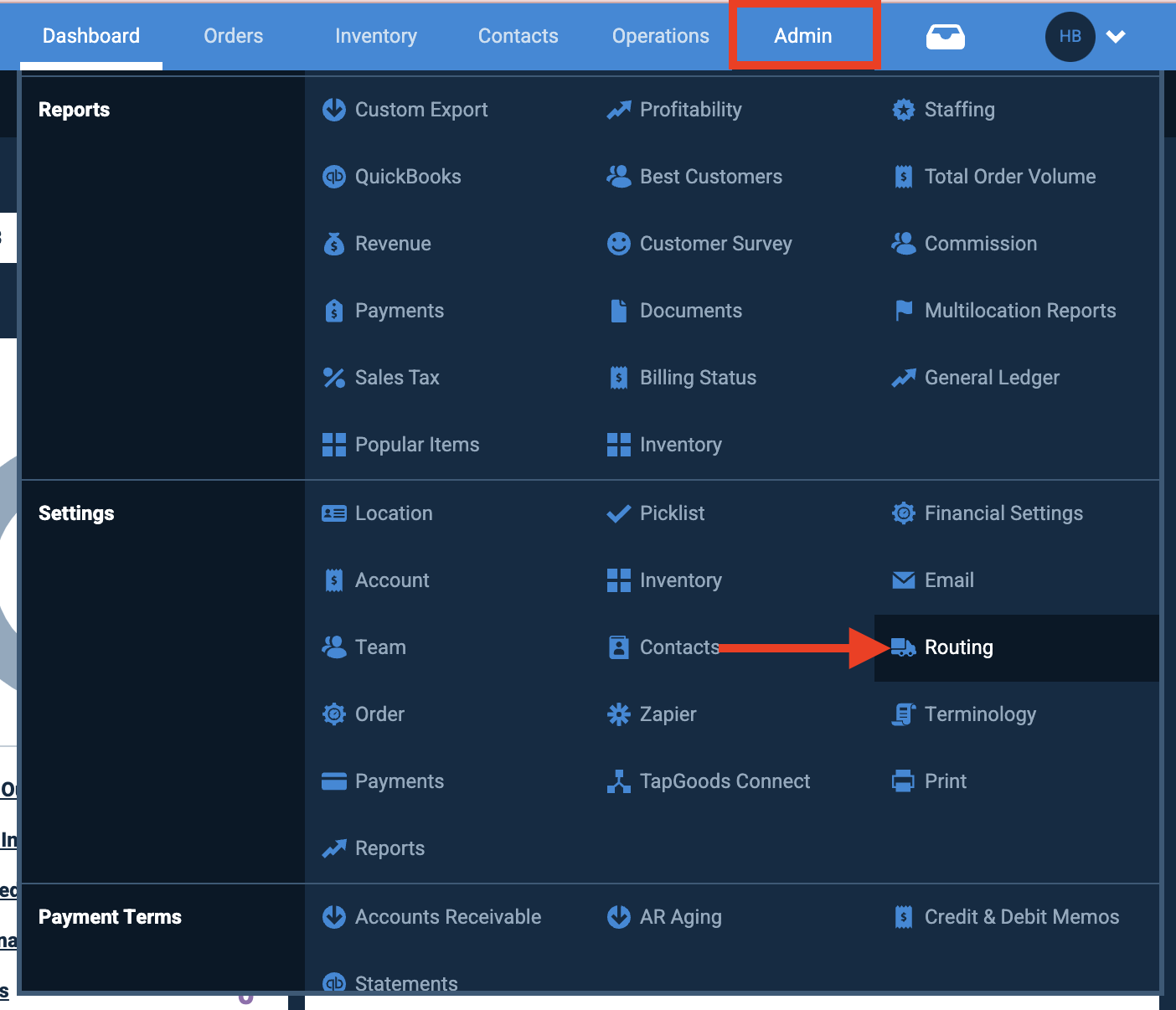This screenshot has height=1010, width=1176.
Task: Open Contacts under Settings
Action: [x=679, y=647]
